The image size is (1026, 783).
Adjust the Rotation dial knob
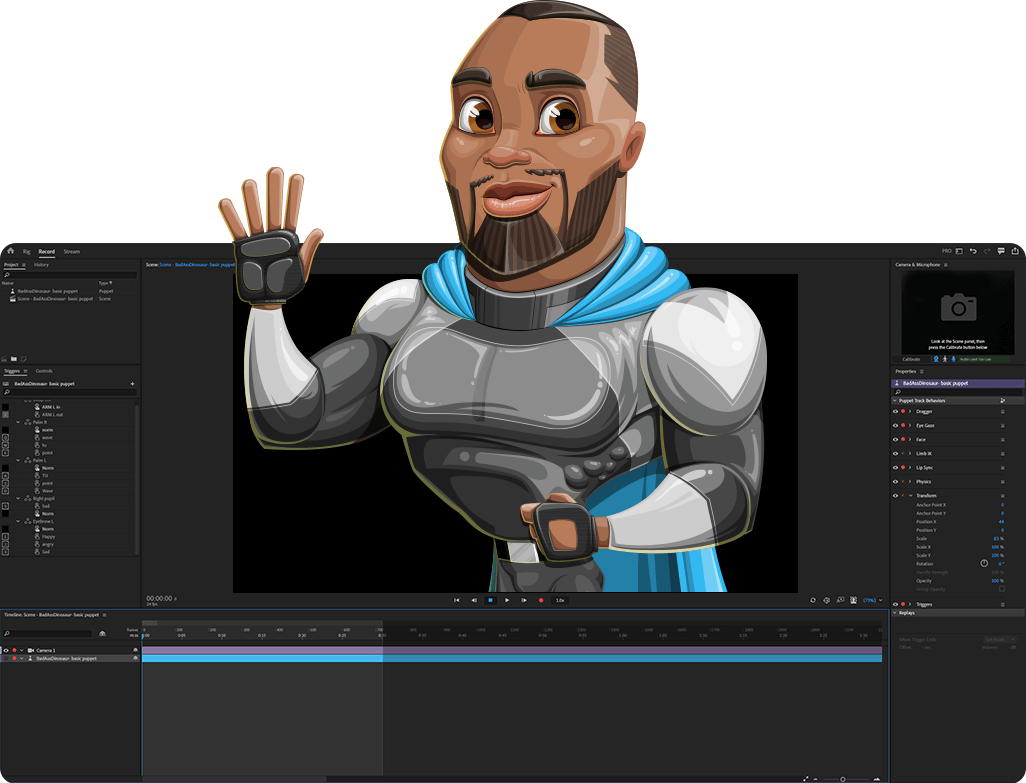click(x=984, y=563)
